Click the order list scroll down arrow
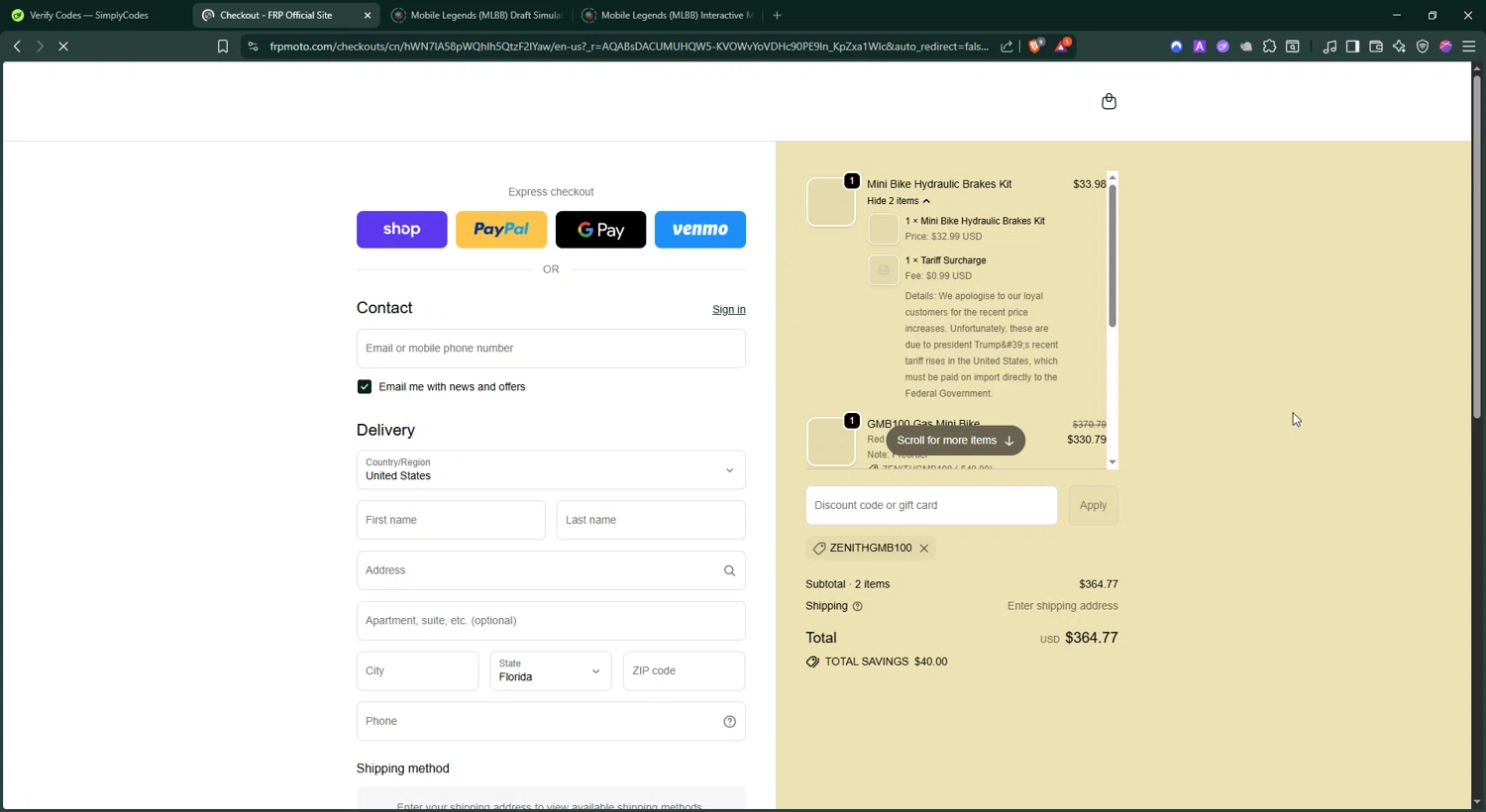Screen dimensions: 1486x812 click(x=1113, y=462)
